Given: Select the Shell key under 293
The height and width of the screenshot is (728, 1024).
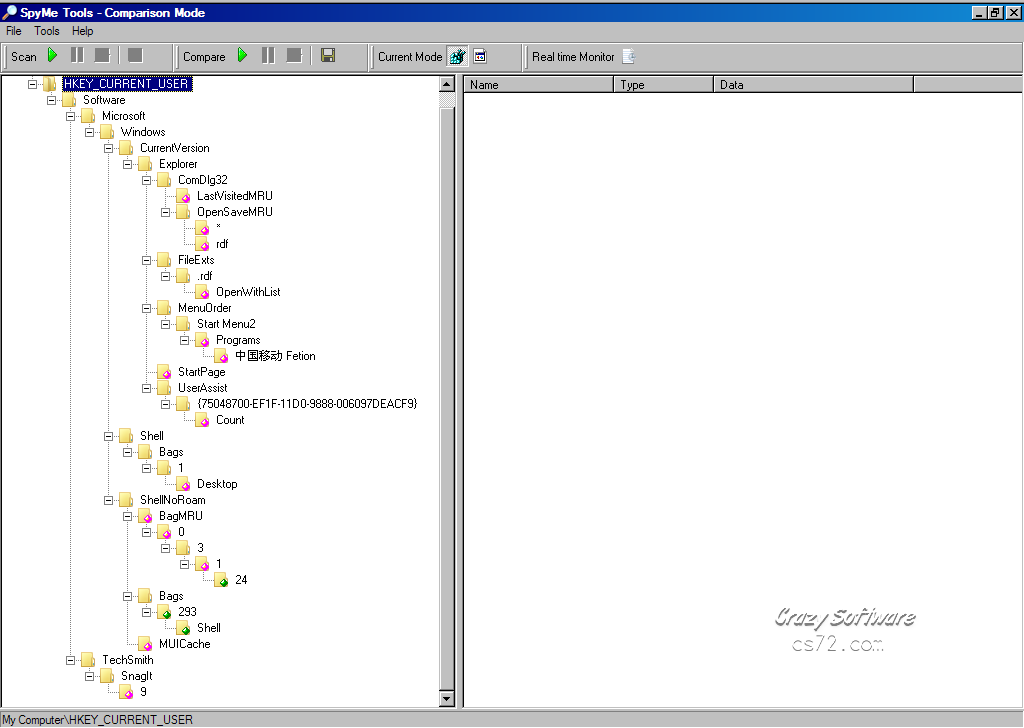Looking at the screenshot, I should (209, 628).
